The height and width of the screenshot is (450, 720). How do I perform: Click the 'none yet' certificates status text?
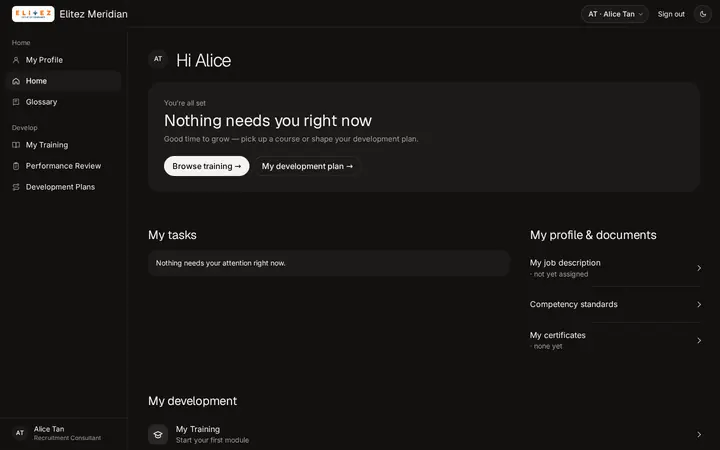546,346
